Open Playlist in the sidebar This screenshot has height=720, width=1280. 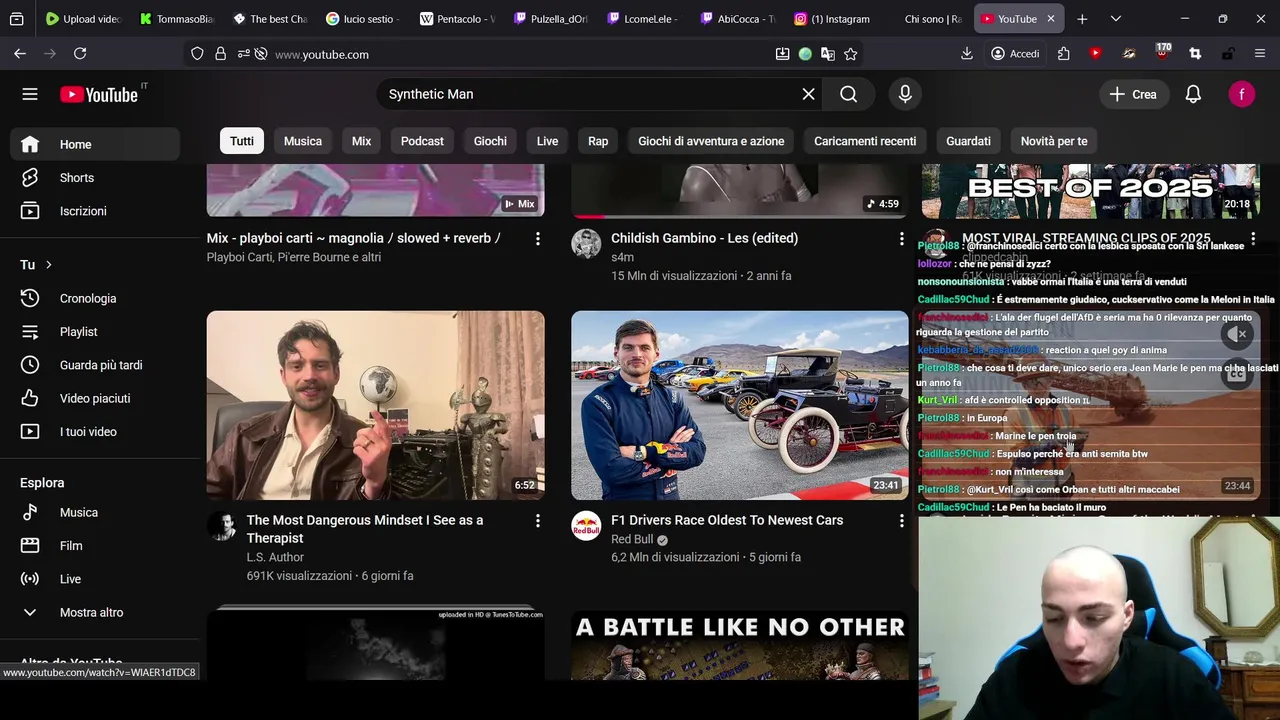(x=95, y=332)
